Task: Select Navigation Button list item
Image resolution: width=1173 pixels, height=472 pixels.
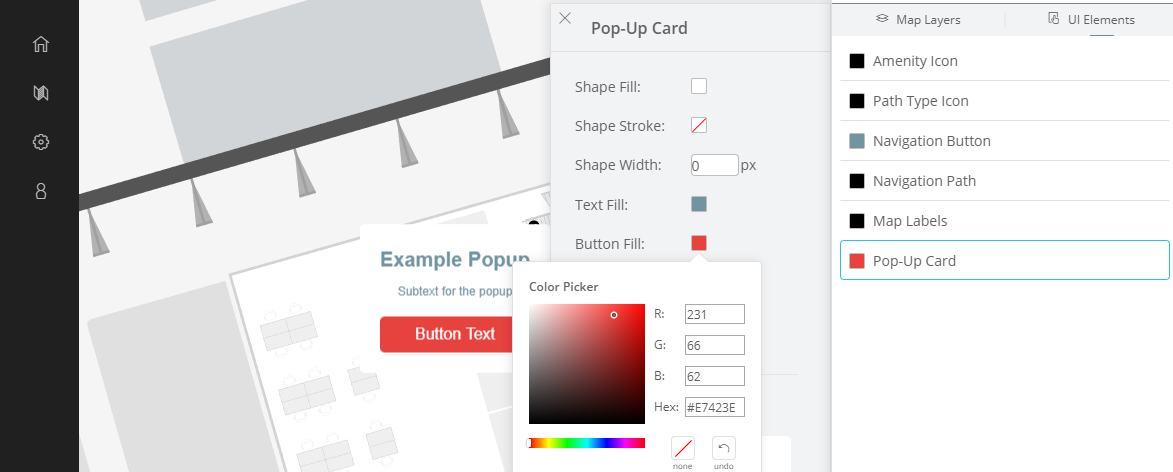Action: [x=1004, y=141]
